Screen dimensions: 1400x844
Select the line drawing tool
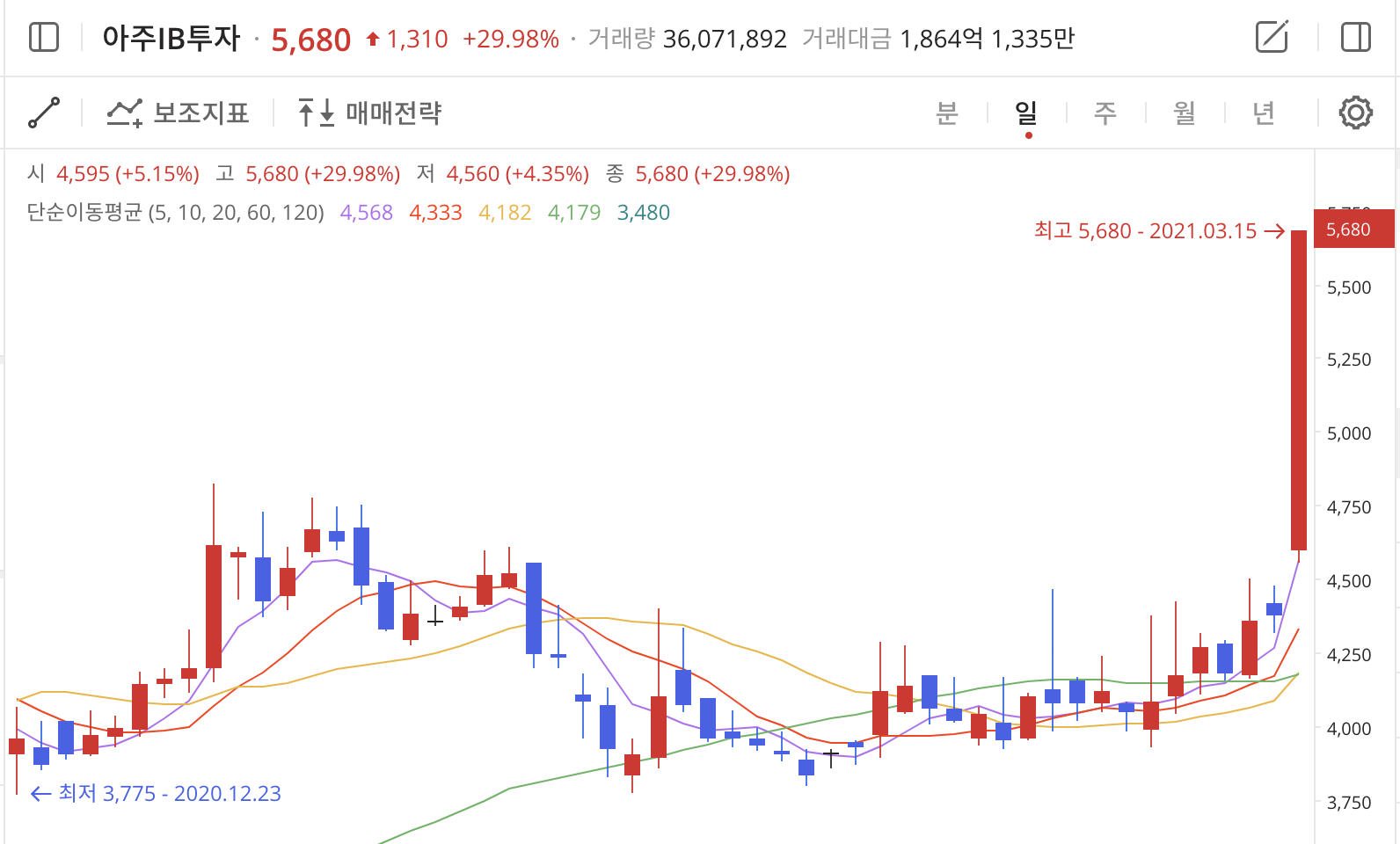[44, 113]
